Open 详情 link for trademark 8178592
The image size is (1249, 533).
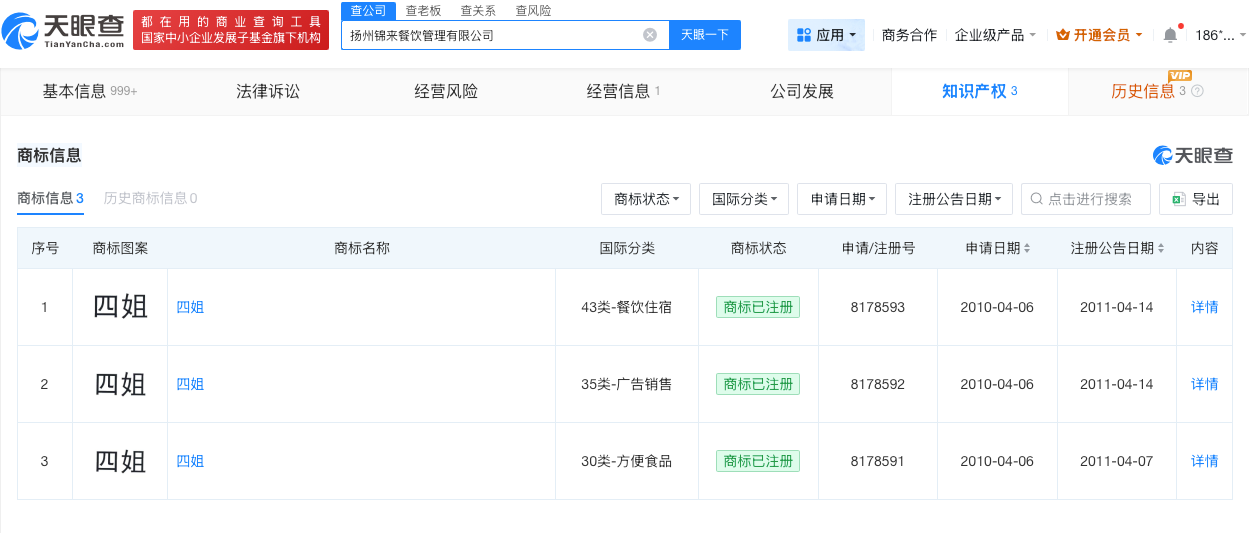pos(1204,384)
